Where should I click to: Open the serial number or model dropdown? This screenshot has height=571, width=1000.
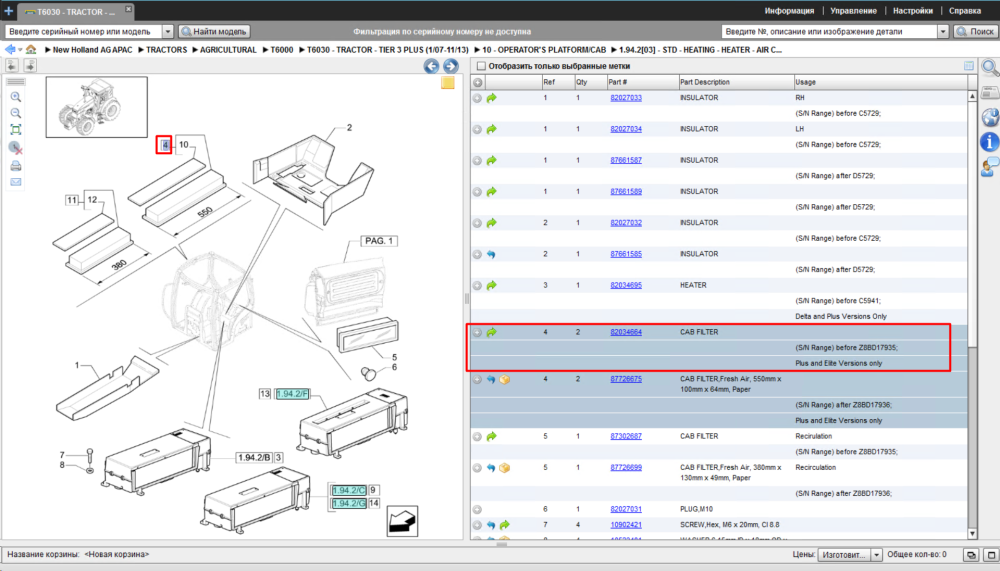168,31
